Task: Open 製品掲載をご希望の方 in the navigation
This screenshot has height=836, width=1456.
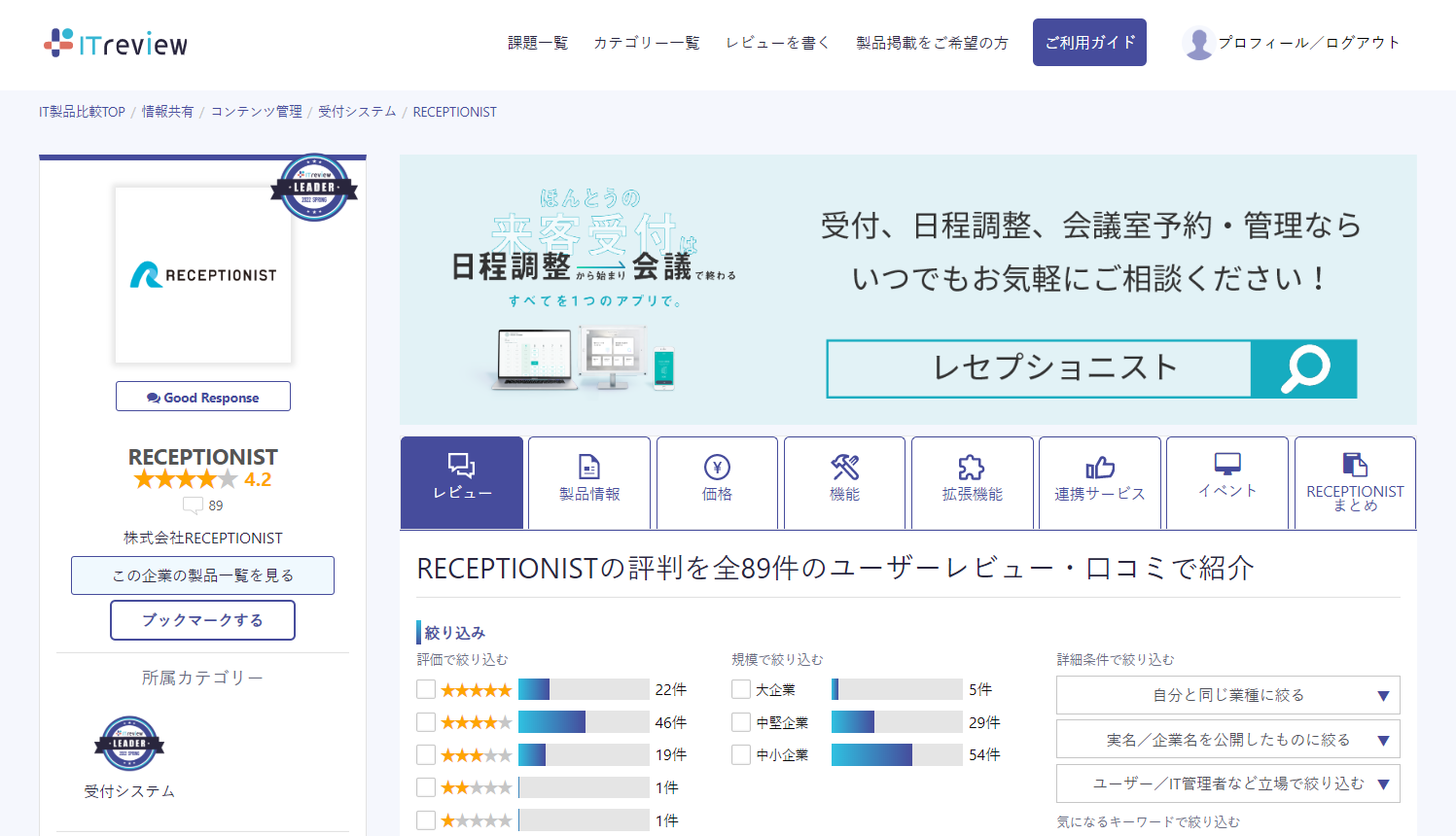Action: click(932, 43)
